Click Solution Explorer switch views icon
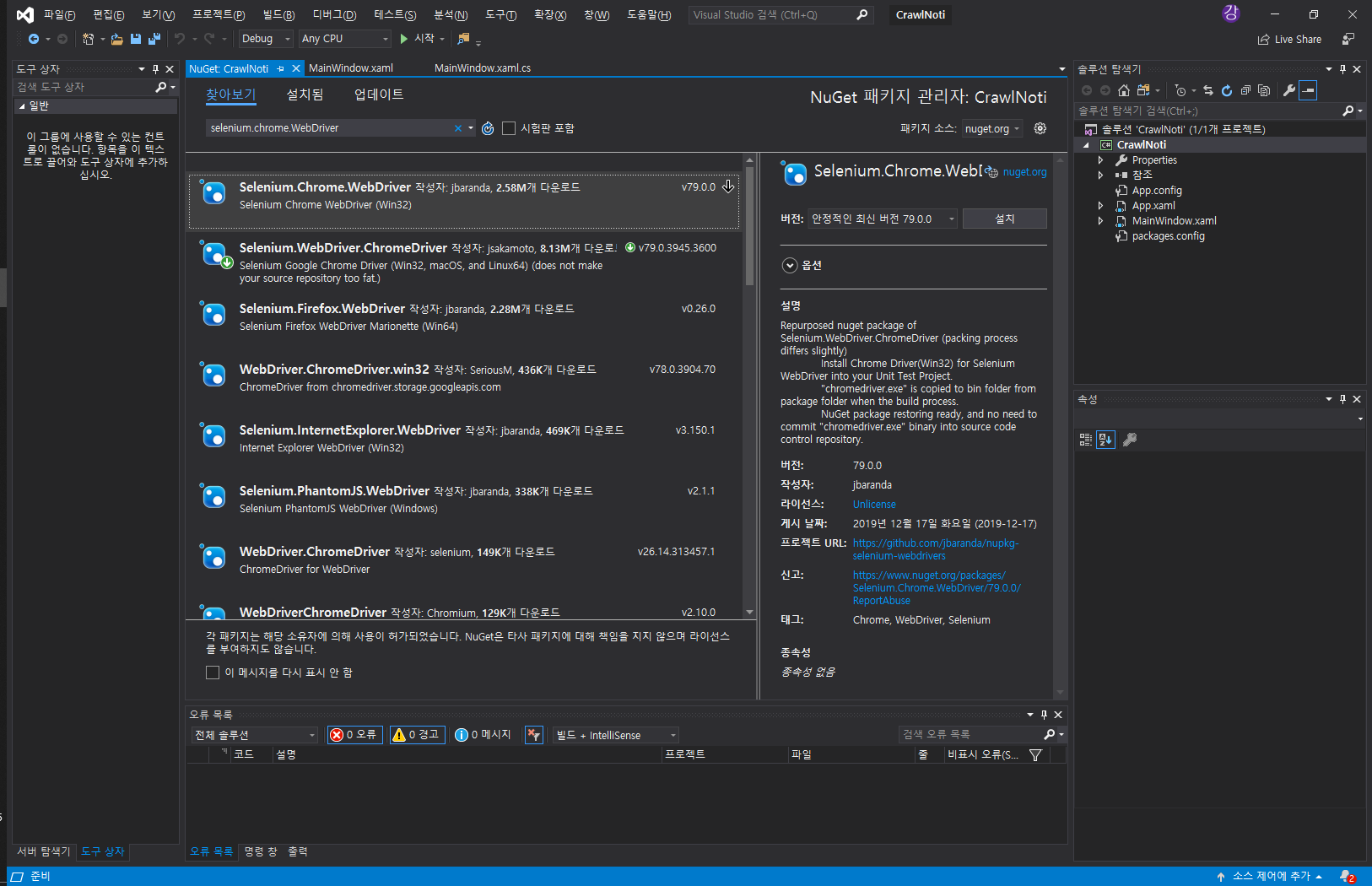This screenshot has height=886, width=1372. (x=1143, y=90)
